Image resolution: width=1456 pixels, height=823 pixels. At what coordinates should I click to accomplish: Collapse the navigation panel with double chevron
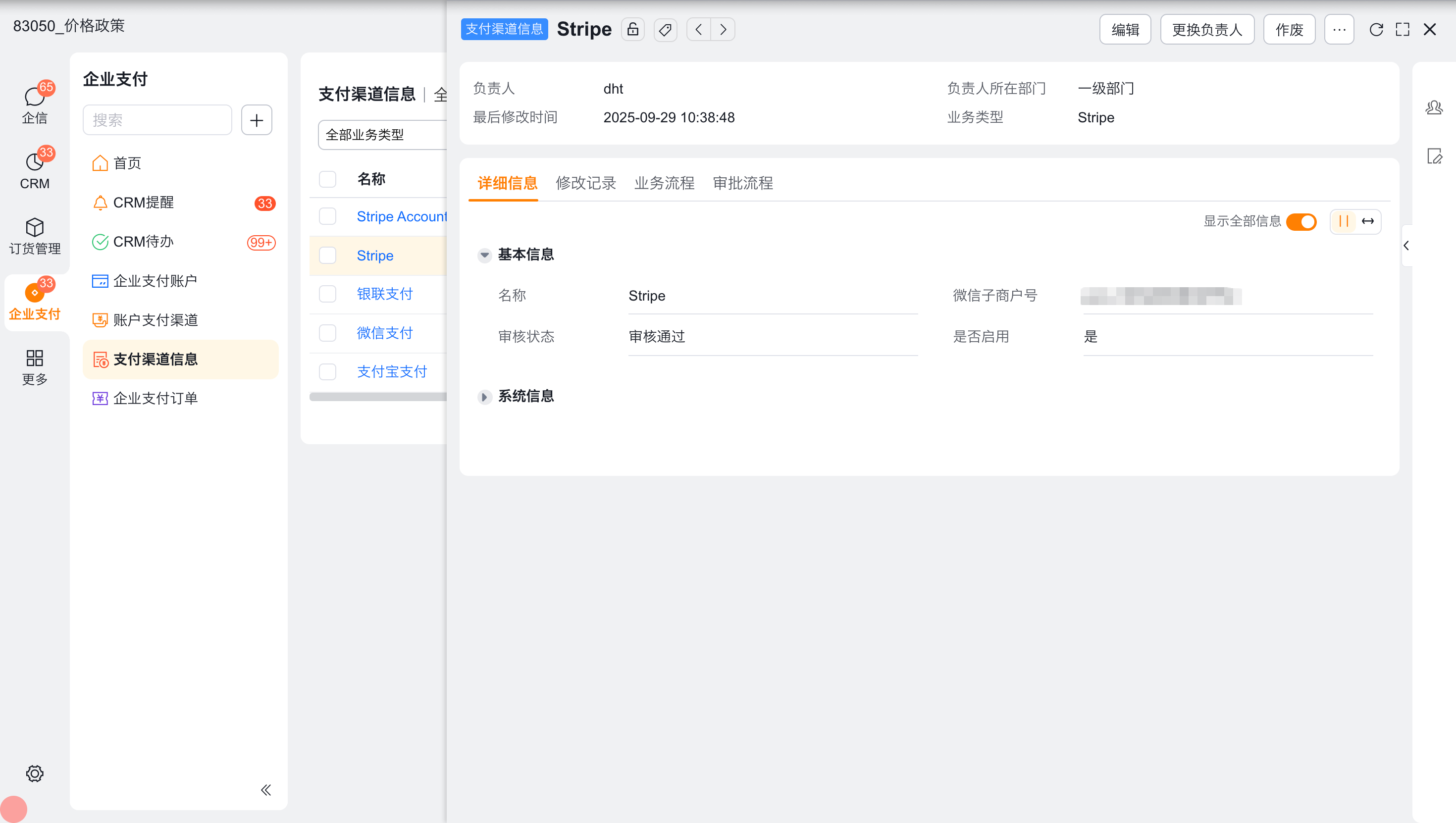coord(265,790)
